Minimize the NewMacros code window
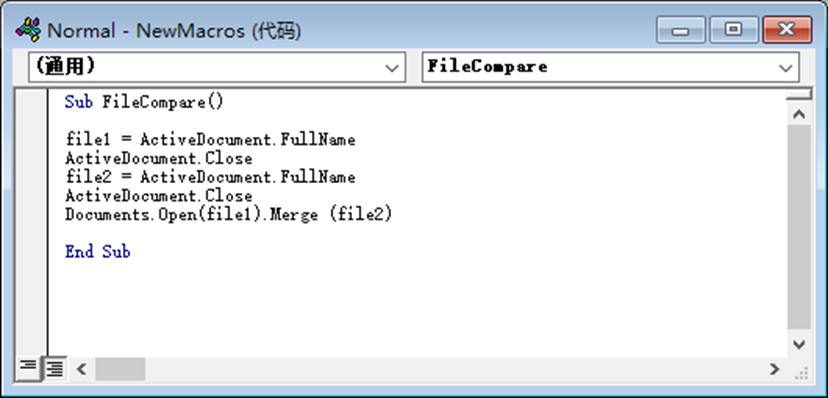The image size is (828, 398). [680, 30]
